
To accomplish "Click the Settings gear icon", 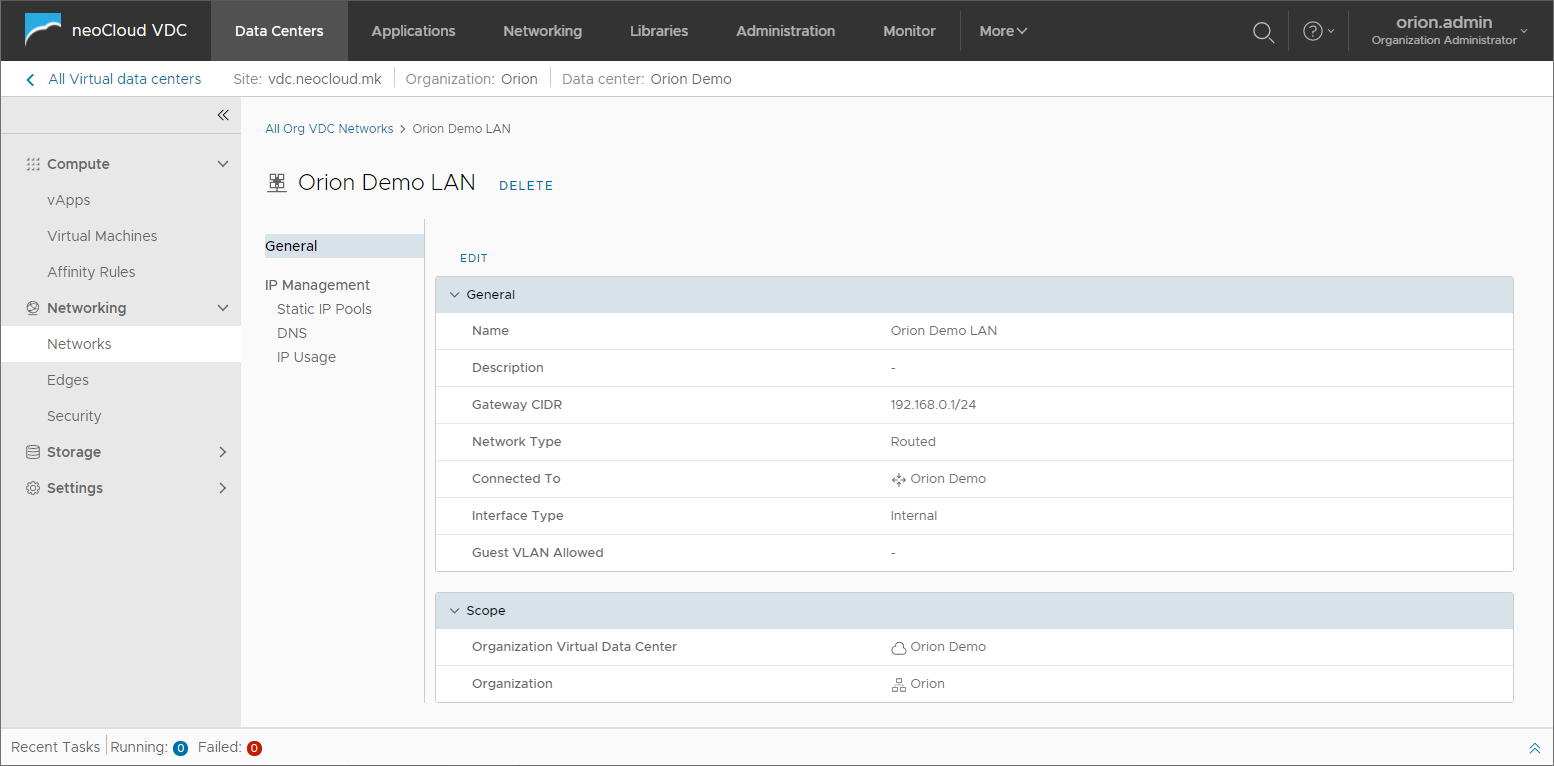I will coord(33,488).
